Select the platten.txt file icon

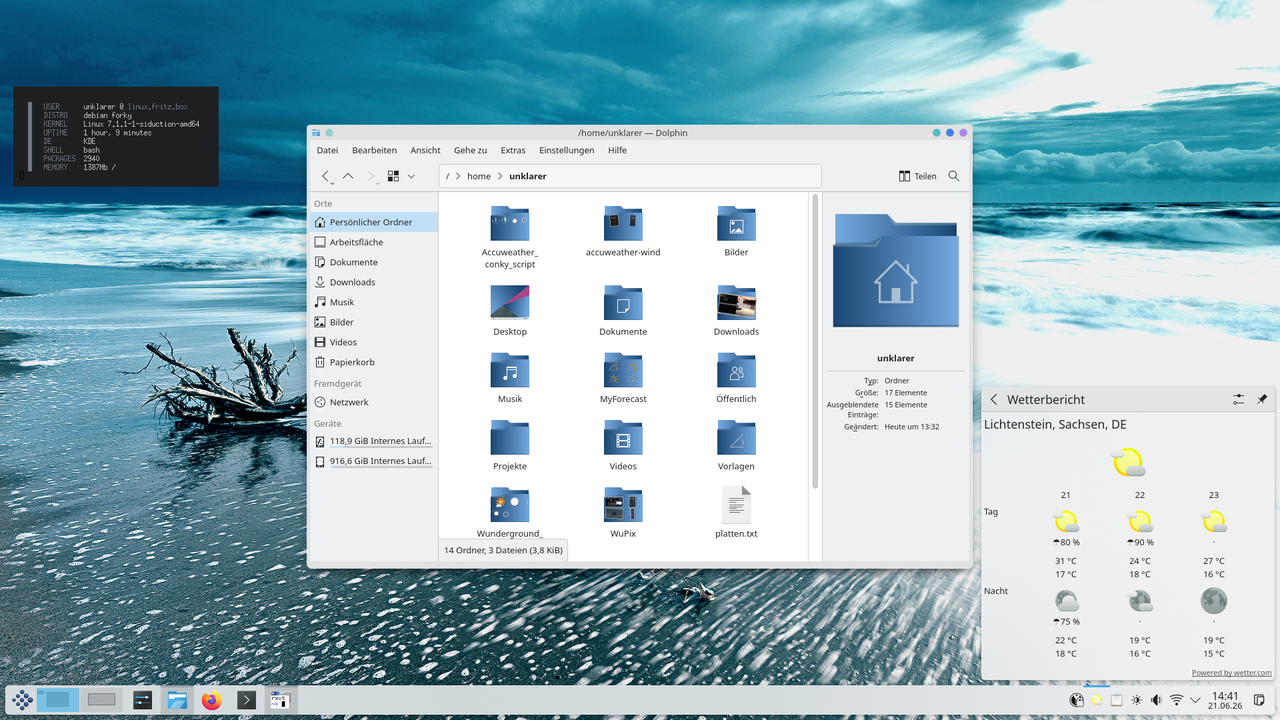pos(736,504)
